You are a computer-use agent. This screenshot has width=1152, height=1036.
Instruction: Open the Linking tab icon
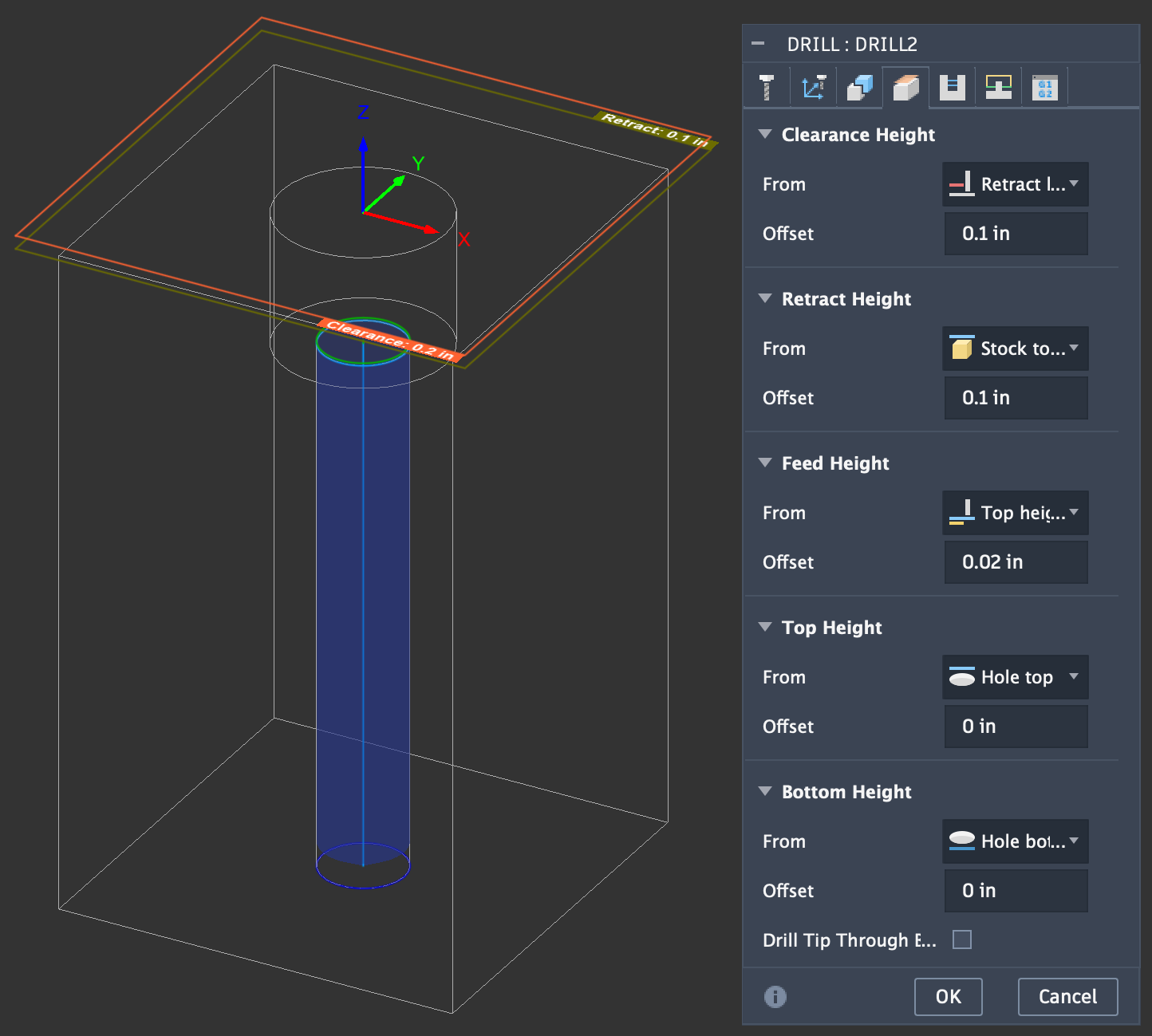(x=998, y=87)
